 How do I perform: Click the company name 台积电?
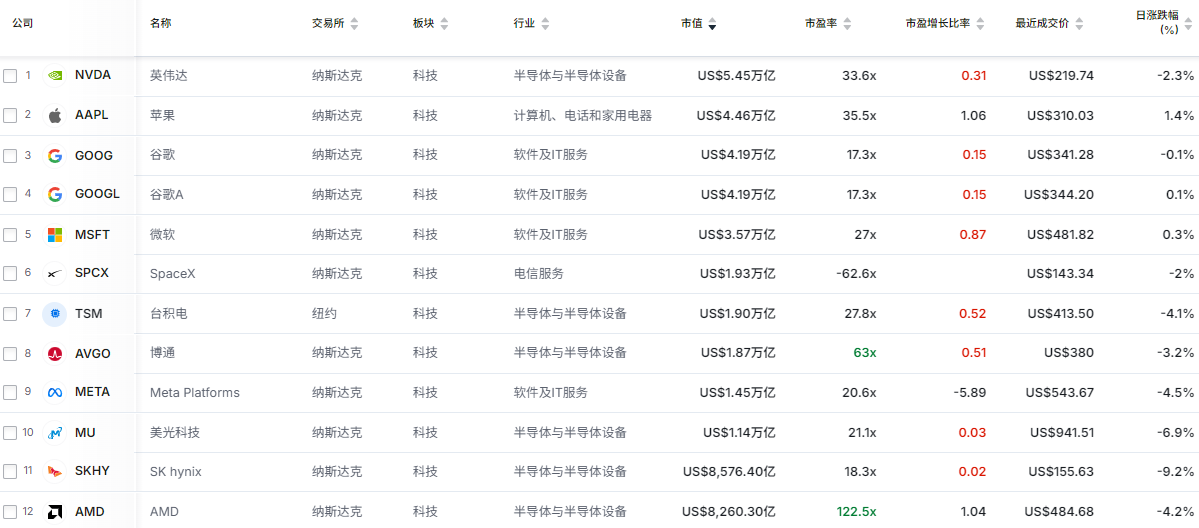168,314
